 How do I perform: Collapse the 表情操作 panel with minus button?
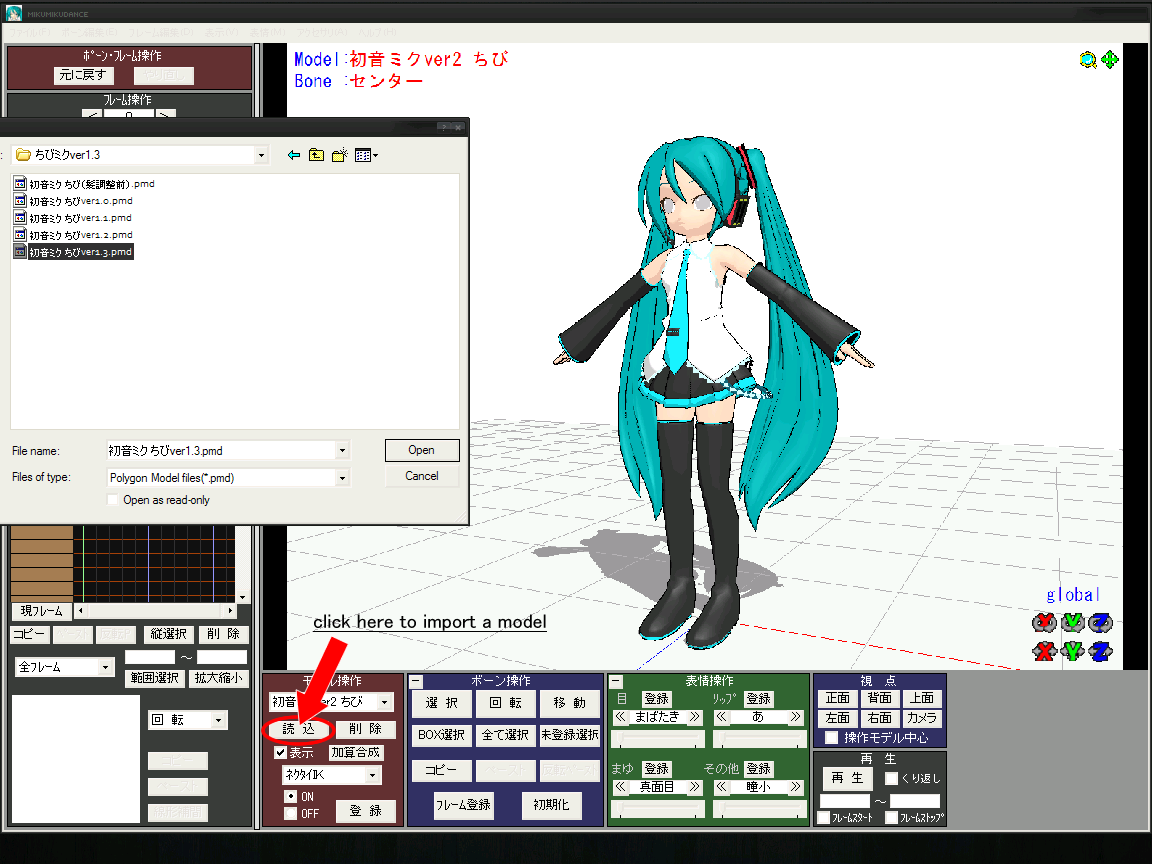616,682
